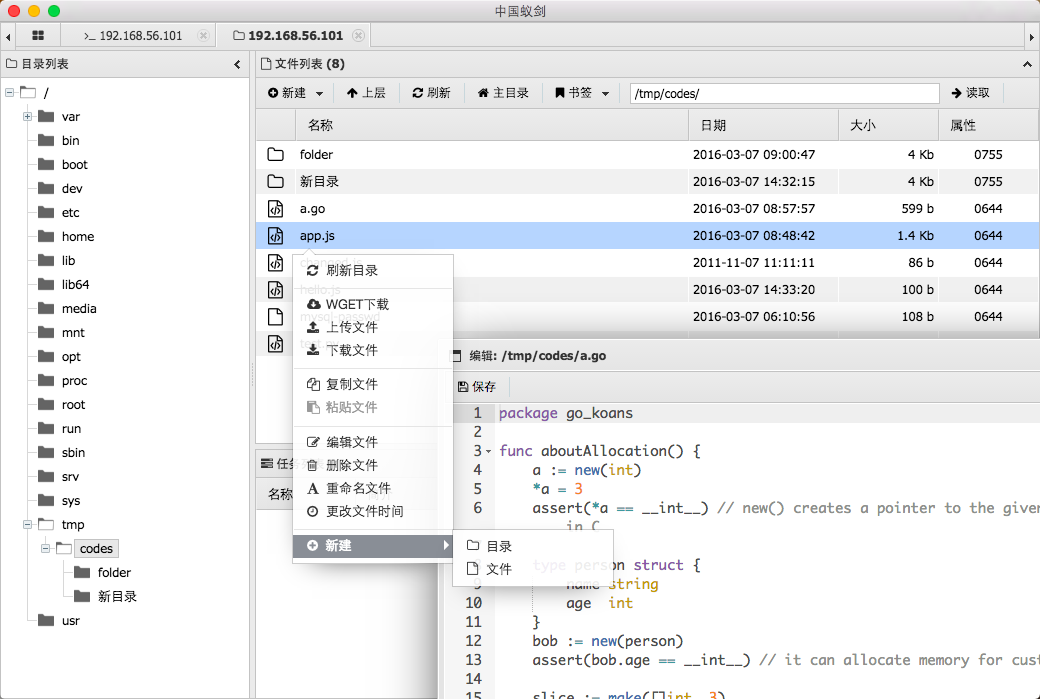Select the bin folder in the tree
This screenshot has height=699, width=1040.
(x=70, y=141)
